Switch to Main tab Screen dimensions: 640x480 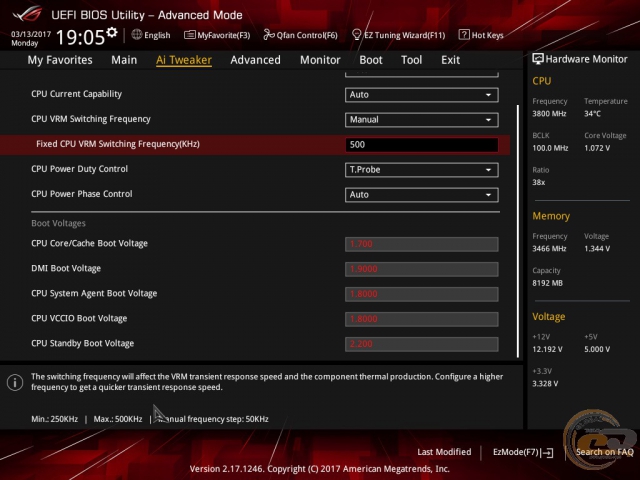[124, 60]
